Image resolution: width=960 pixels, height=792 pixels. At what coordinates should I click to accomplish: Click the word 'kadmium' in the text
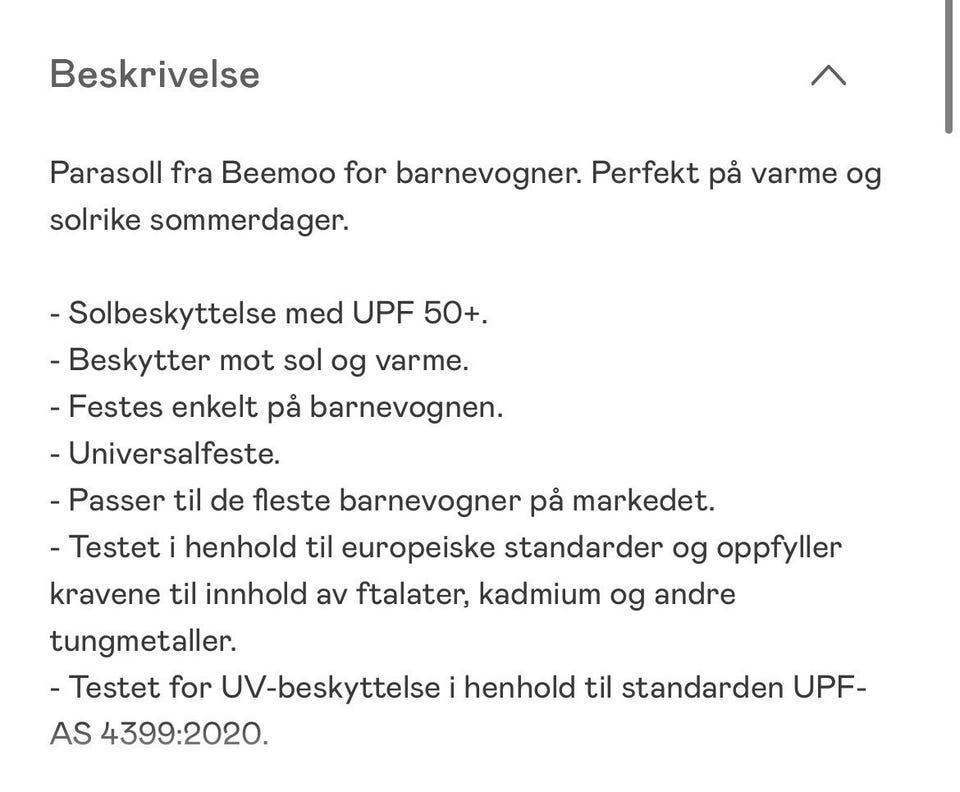pos(539,594)
